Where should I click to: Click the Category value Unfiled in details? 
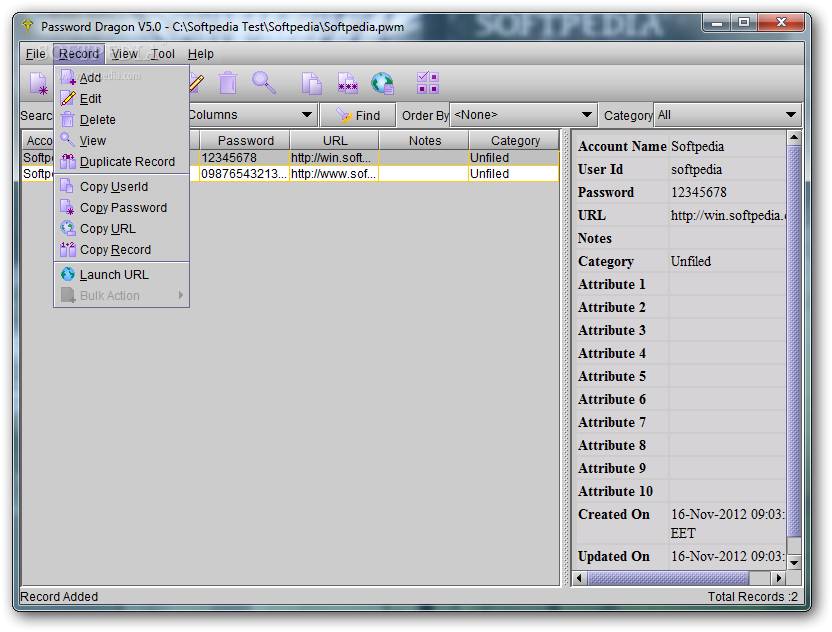690,262
